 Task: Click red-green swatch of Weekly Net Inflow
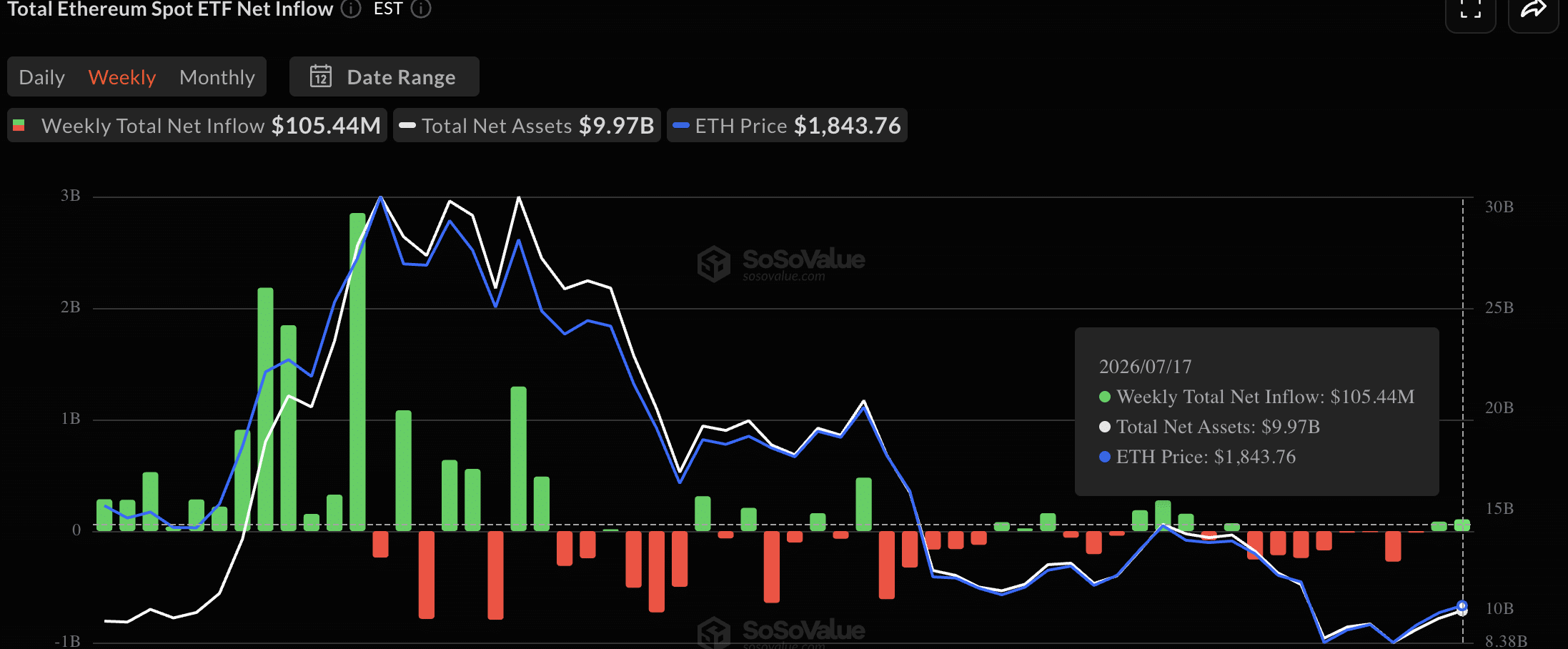[19, 126]
